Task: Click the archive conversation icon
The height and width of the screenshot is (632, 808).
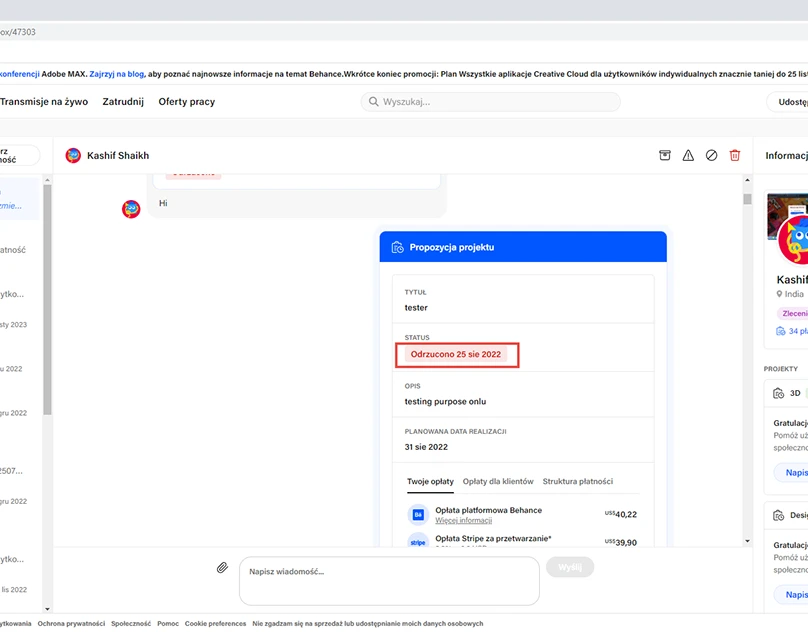Action: (665, 155)
